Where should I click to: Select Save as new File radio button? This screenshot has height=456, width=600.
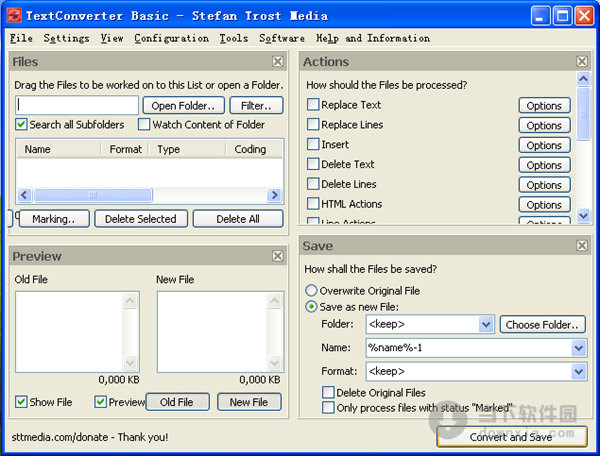311,307
